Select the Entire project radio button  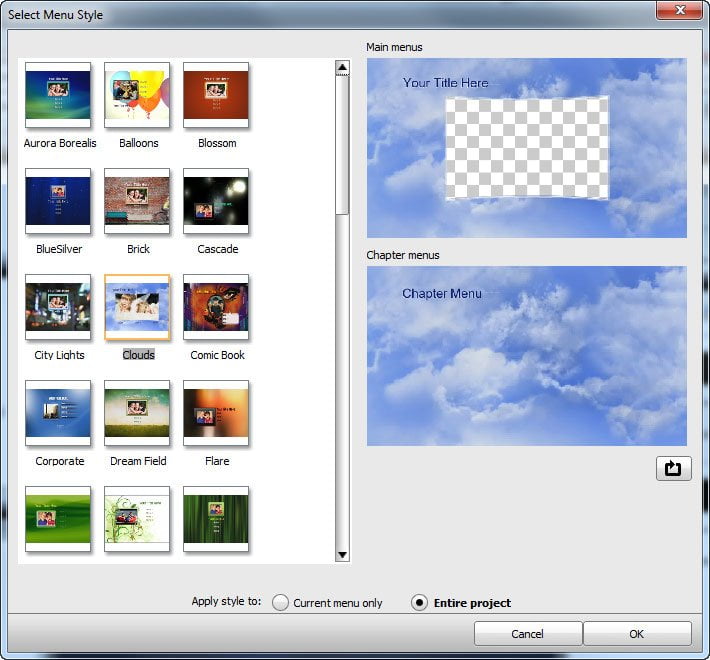(x=419, y=603)
